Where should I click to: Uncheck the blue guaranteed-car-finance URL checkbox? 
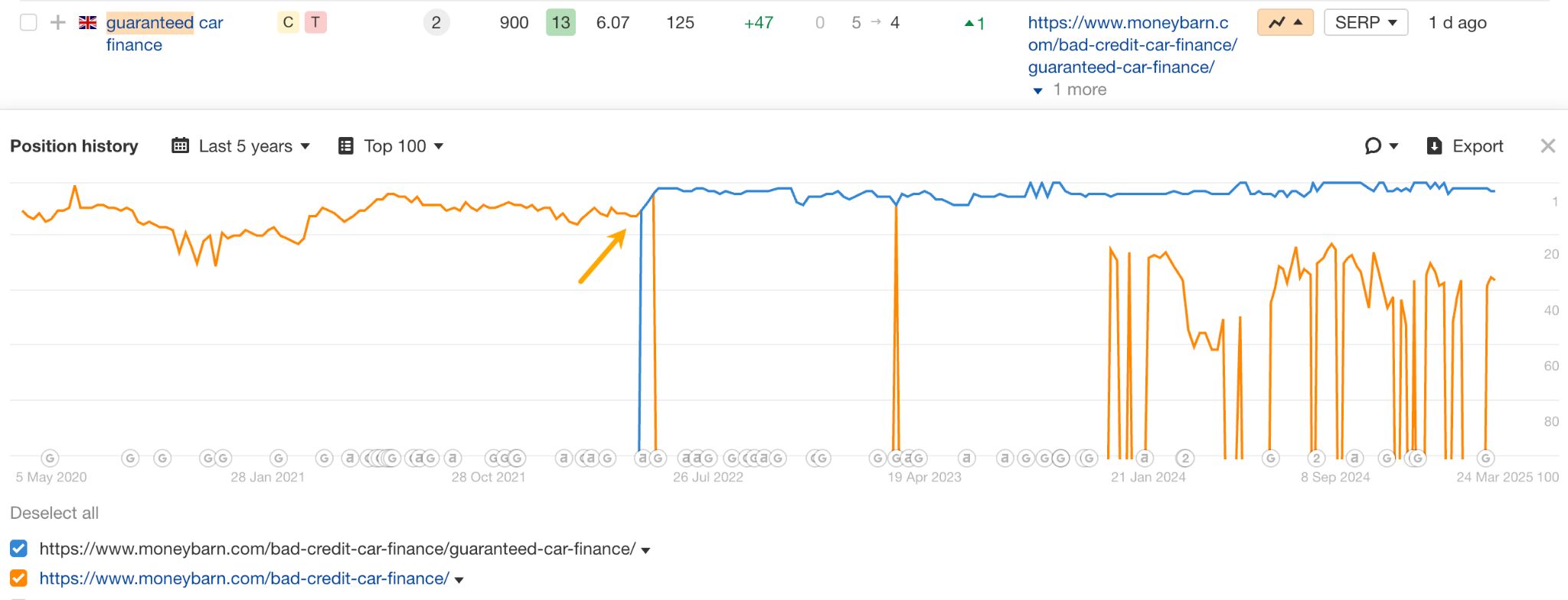pos(19,549)
